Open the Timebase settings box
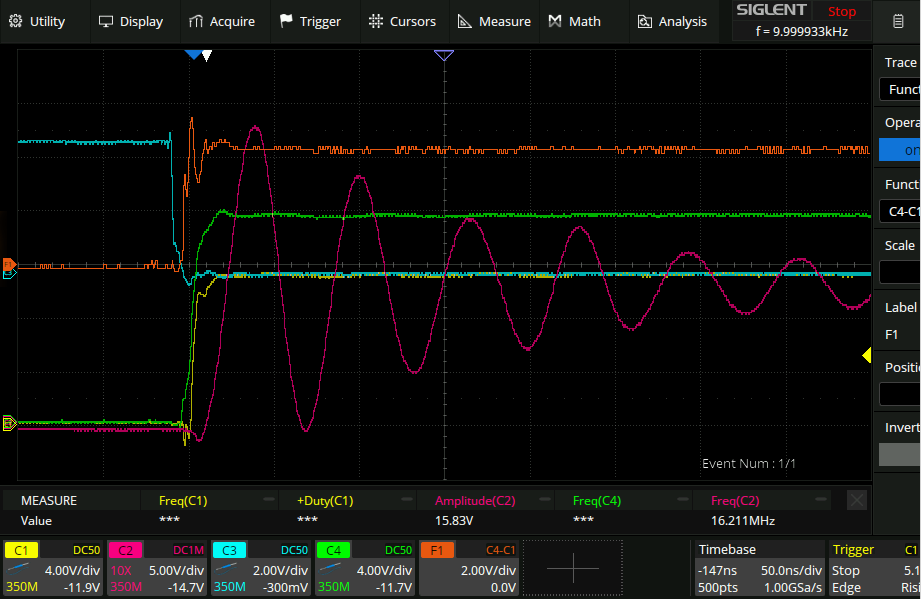This screenshot has width=921, height=599. click(758, 567)
